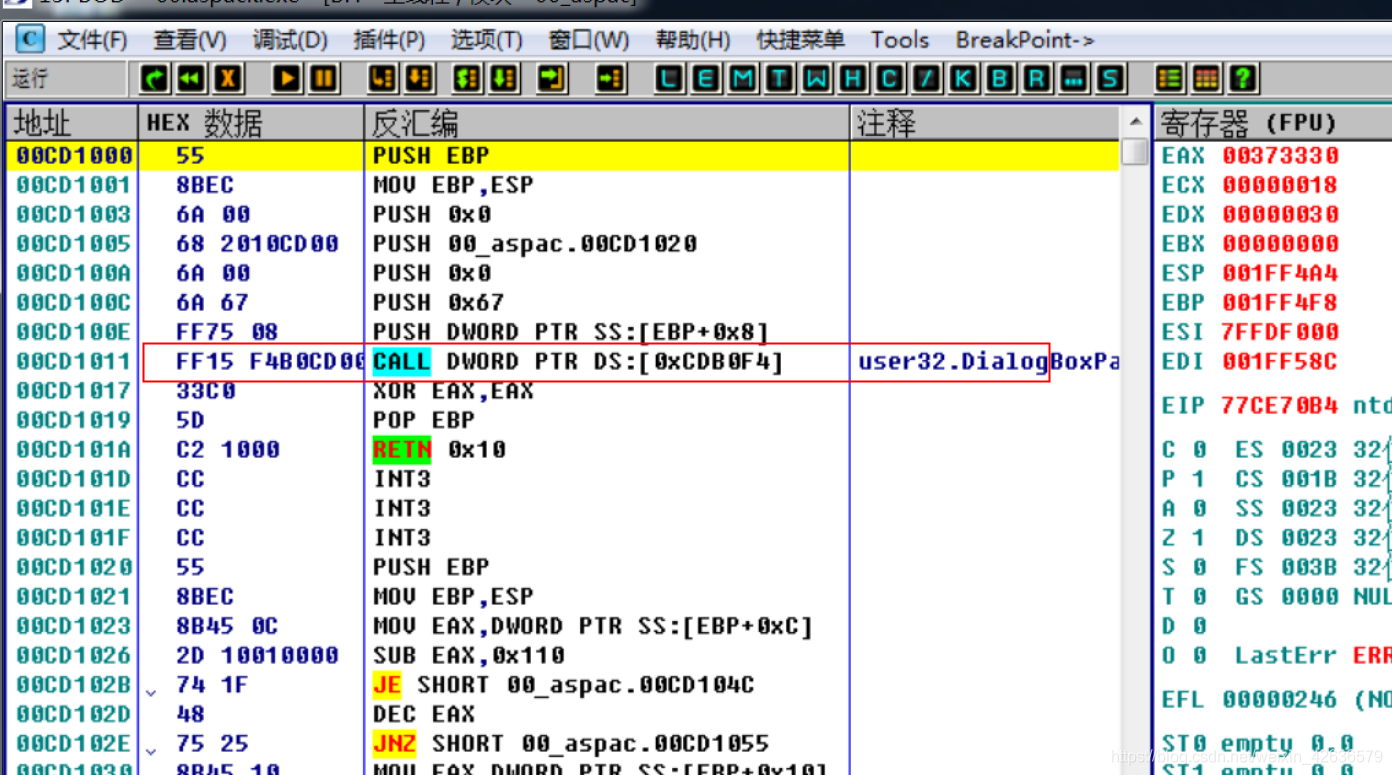Viewport: 1392px width, 775px height.
Task: Open Run trace window (dots icon)
Action: tap(1073, 78)
